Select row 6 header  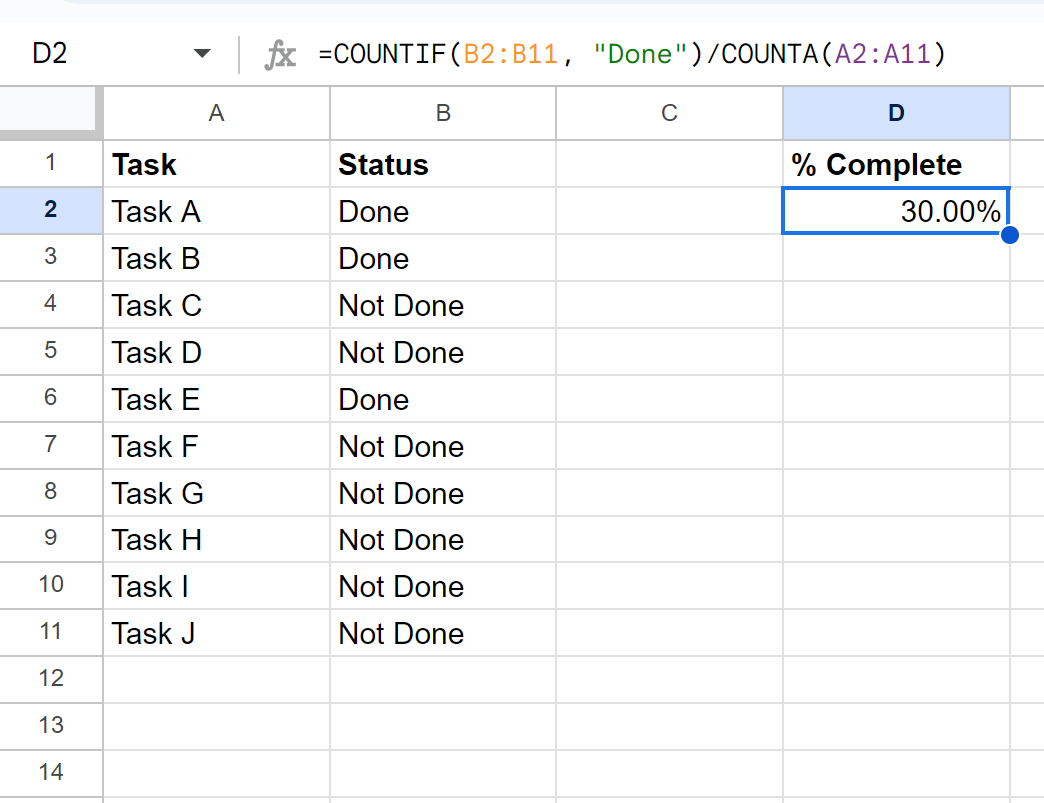(x=51, y=398)
